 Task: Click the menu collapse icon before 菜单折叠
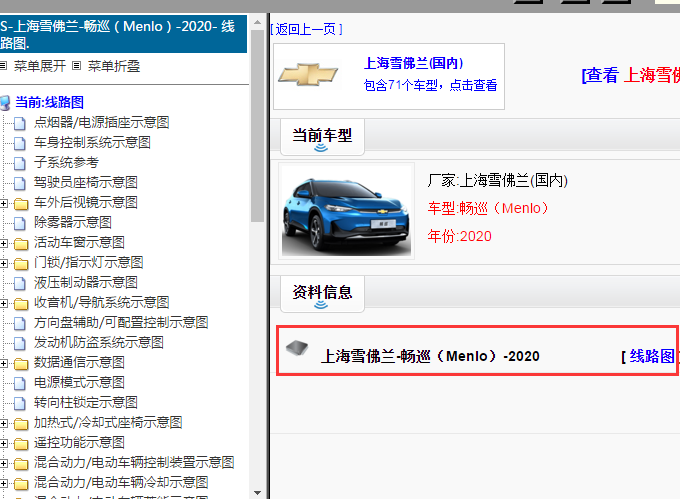[77, 66]
